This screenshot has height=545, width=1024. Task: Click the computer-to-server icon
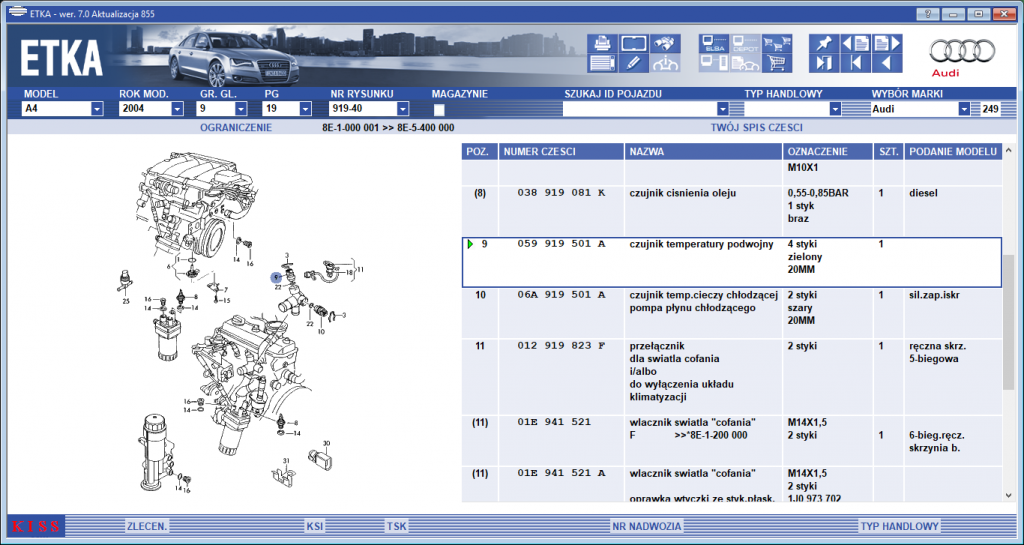click(714, 63)
